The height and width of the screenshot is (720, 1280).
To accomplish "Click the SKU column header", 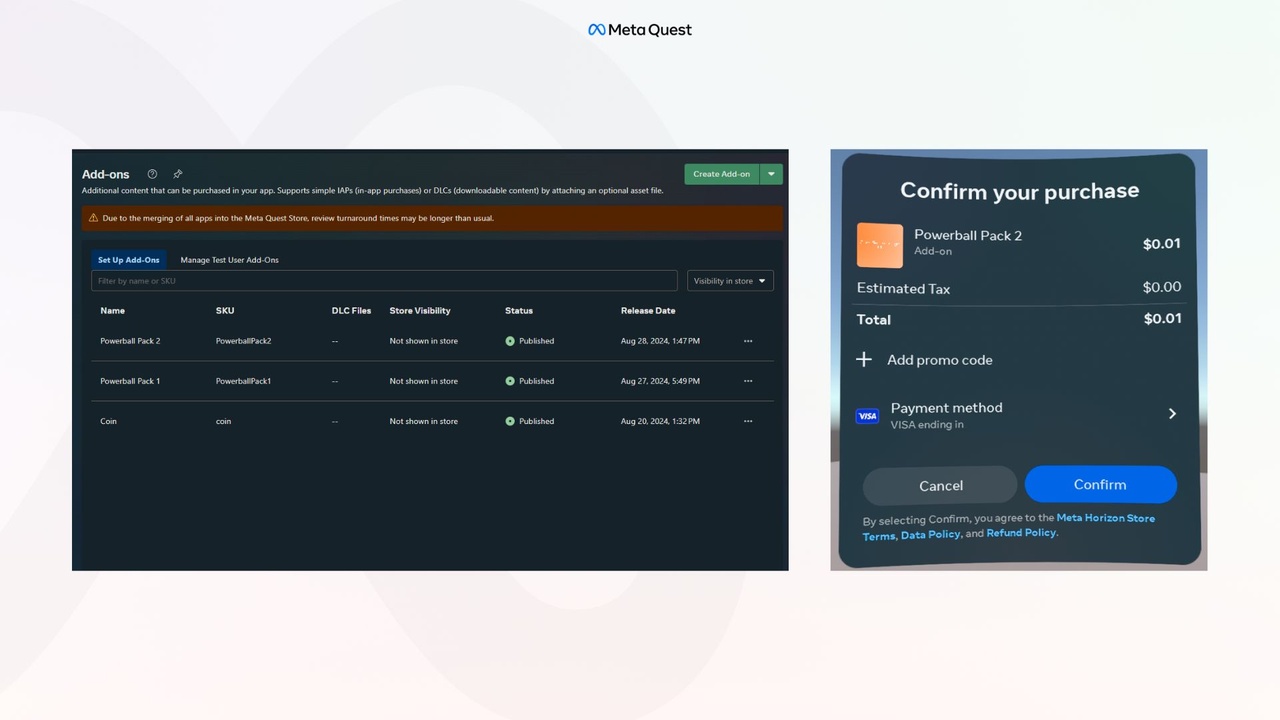I will point(225,311).
